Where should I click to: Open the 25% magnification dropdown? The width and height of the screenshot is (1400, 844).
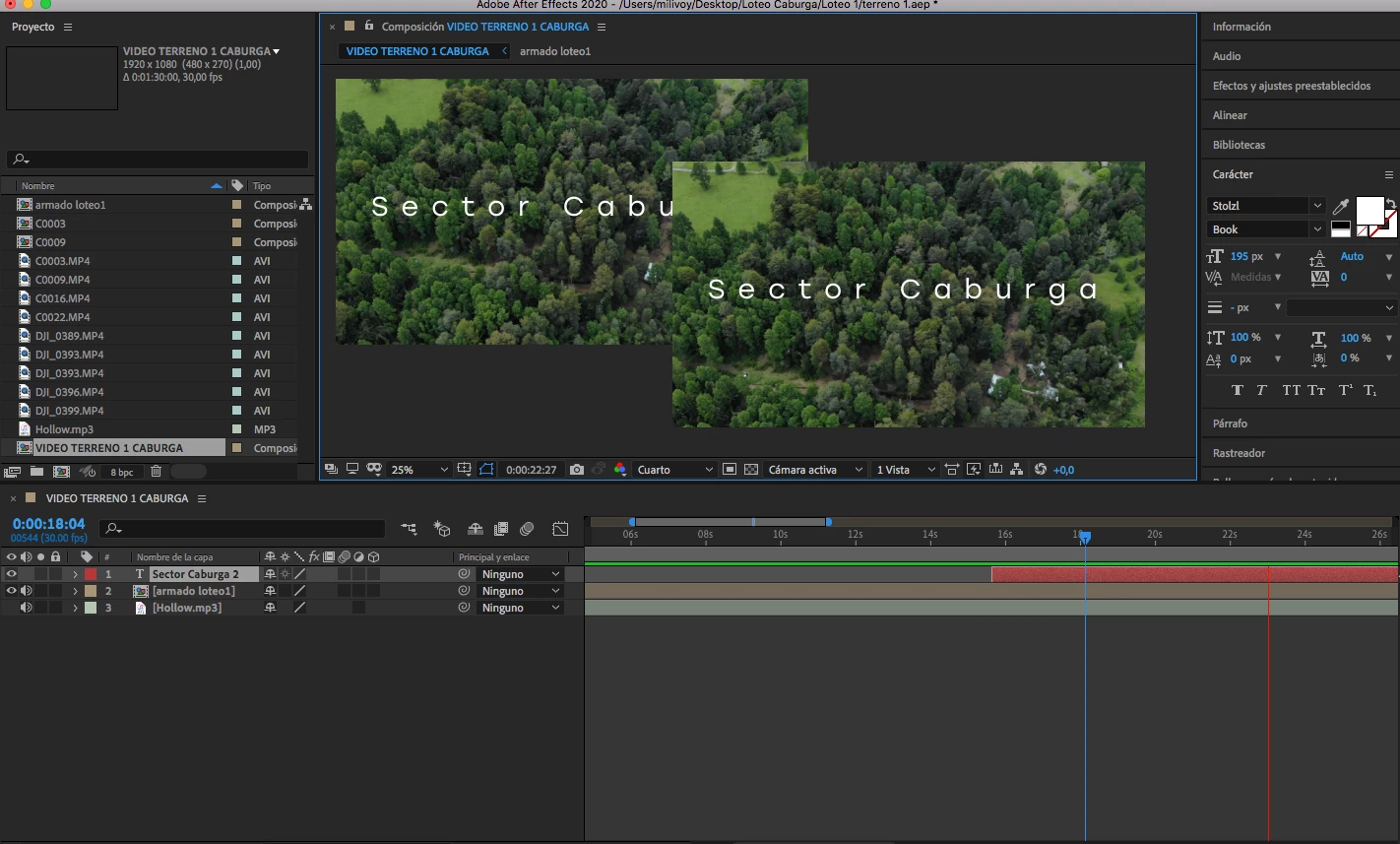[x=418, y=470]
